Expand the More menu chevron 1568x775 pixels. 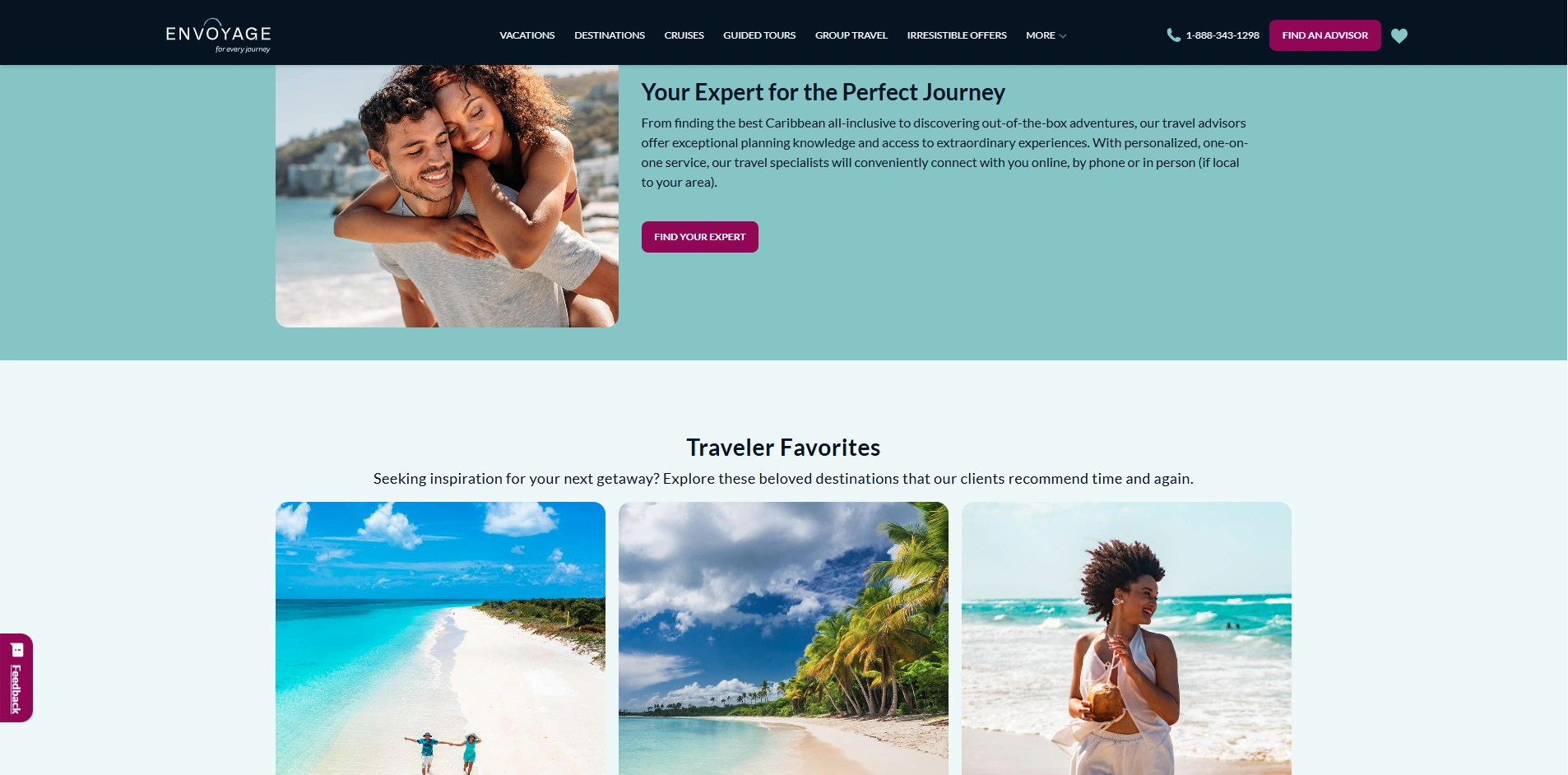[x=1063, y=36]
